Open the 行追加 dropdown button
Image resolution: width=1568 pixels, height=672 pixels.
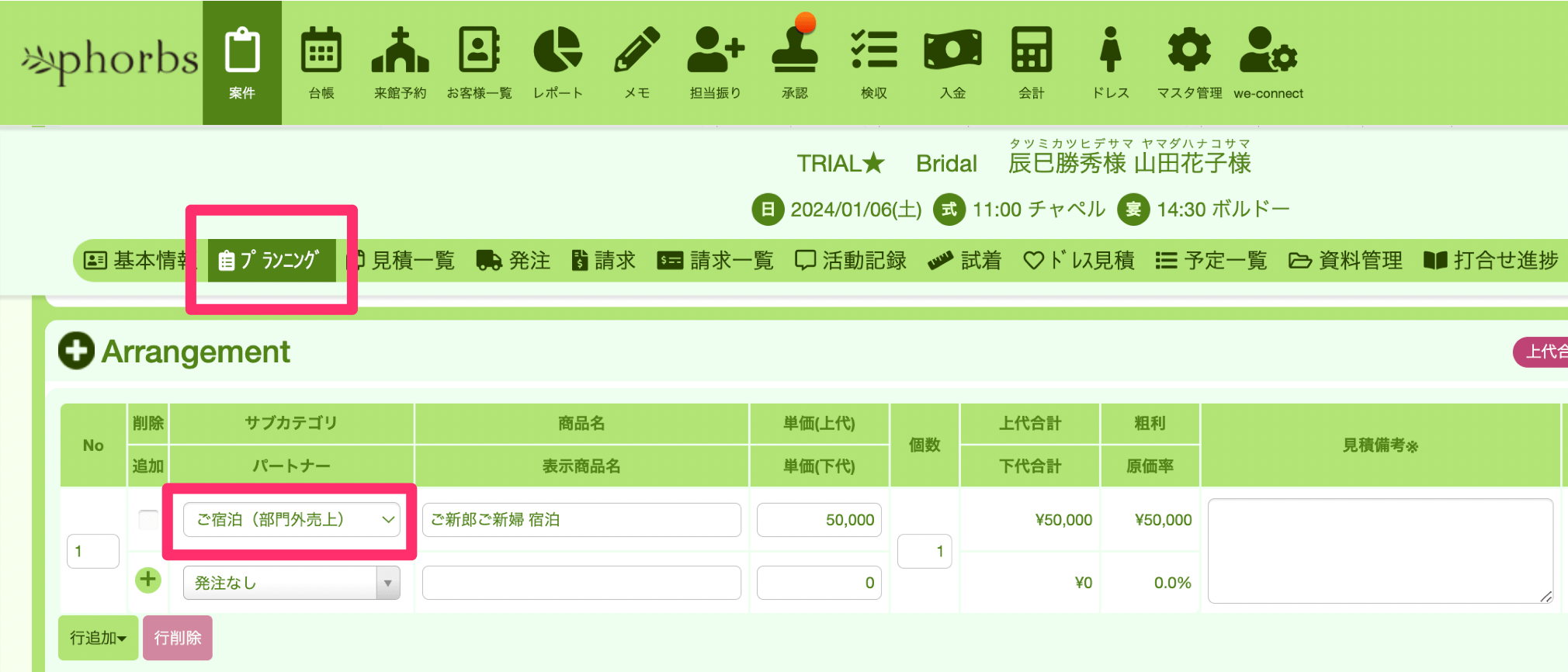(x=99, y=638)
